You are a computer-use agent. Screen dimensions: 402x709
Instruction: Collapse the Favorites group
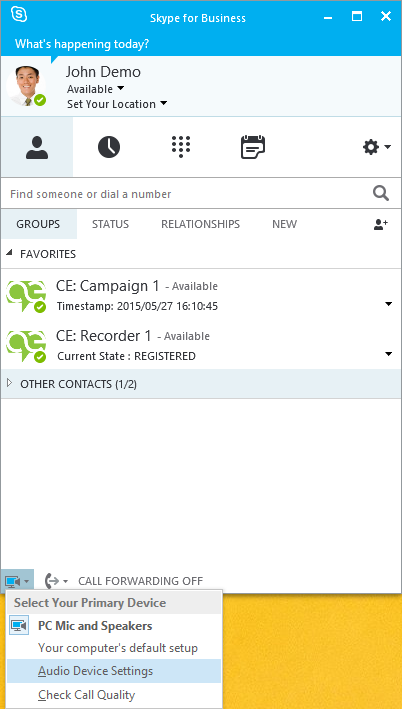pos(9,253)
